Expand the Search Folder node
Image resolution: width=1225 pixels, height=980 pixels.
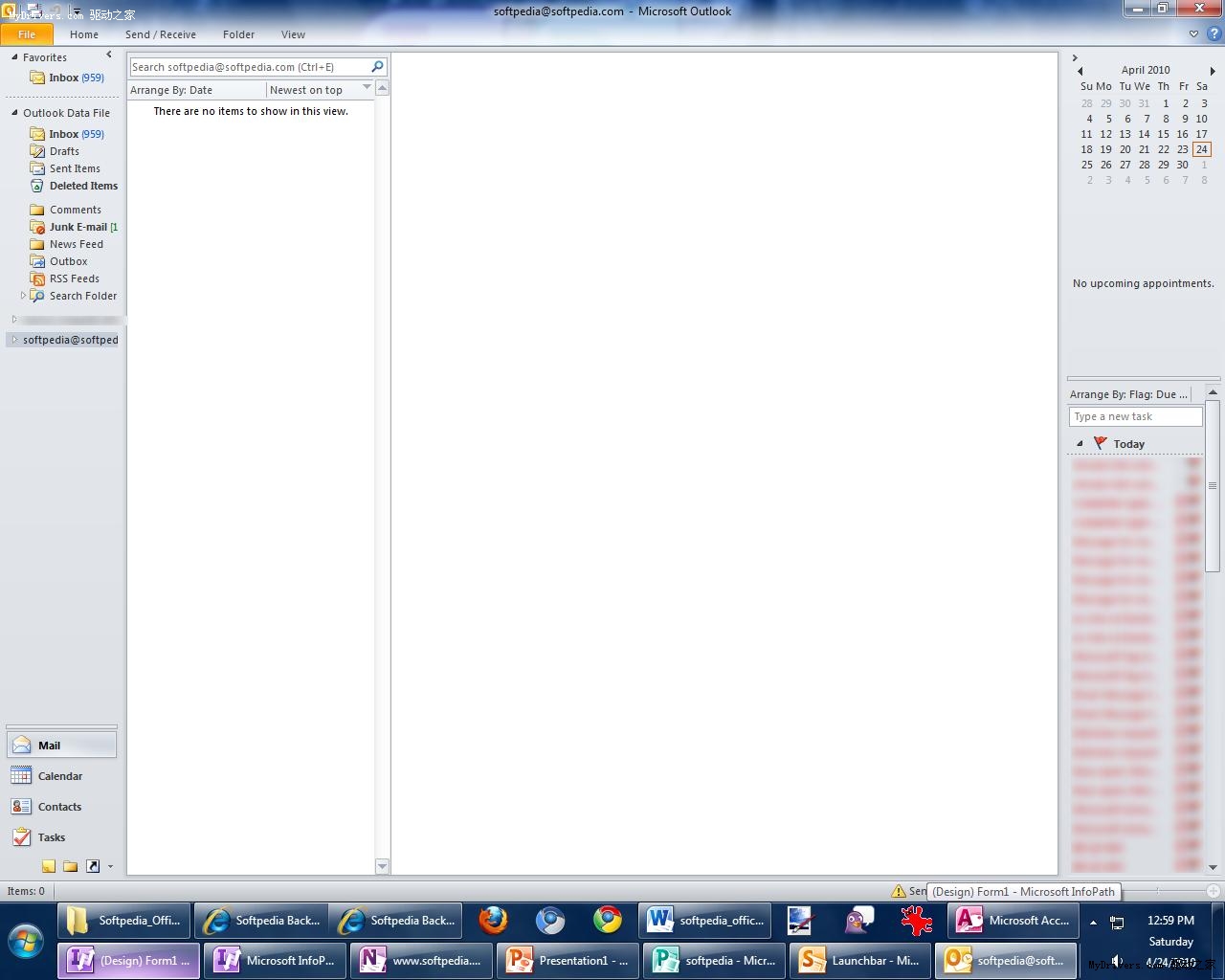(x=23, y=296)
